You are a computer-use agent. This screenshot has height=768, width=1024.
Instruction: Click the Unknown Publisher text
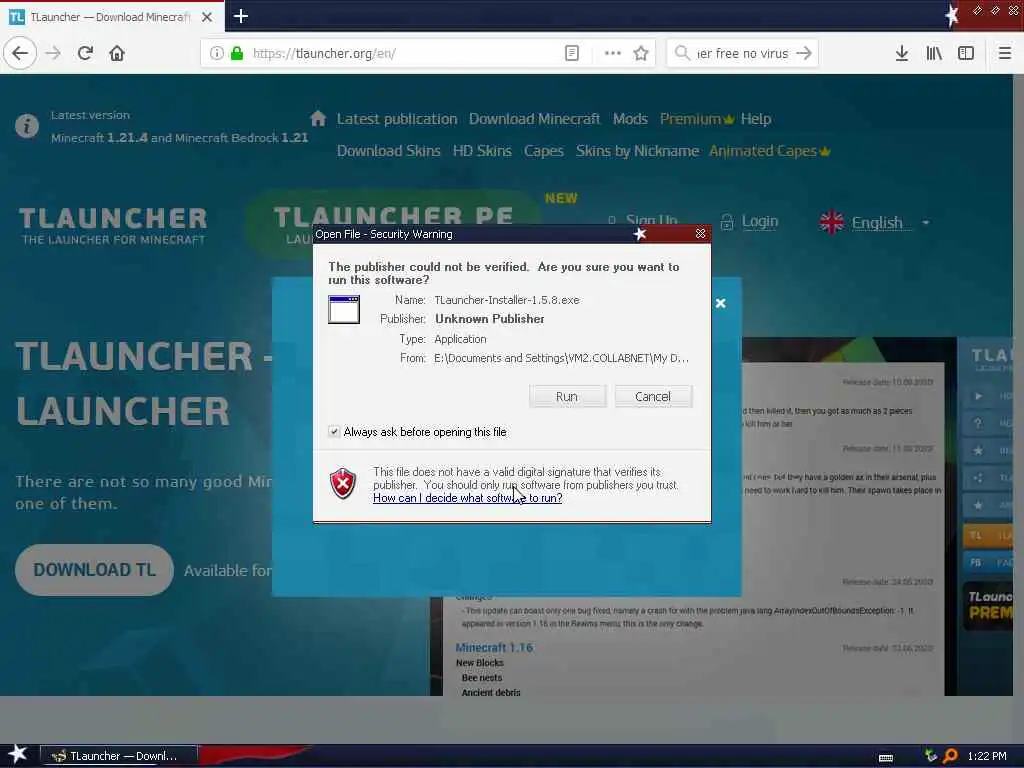pyautogui.click(x=490, y=319)
